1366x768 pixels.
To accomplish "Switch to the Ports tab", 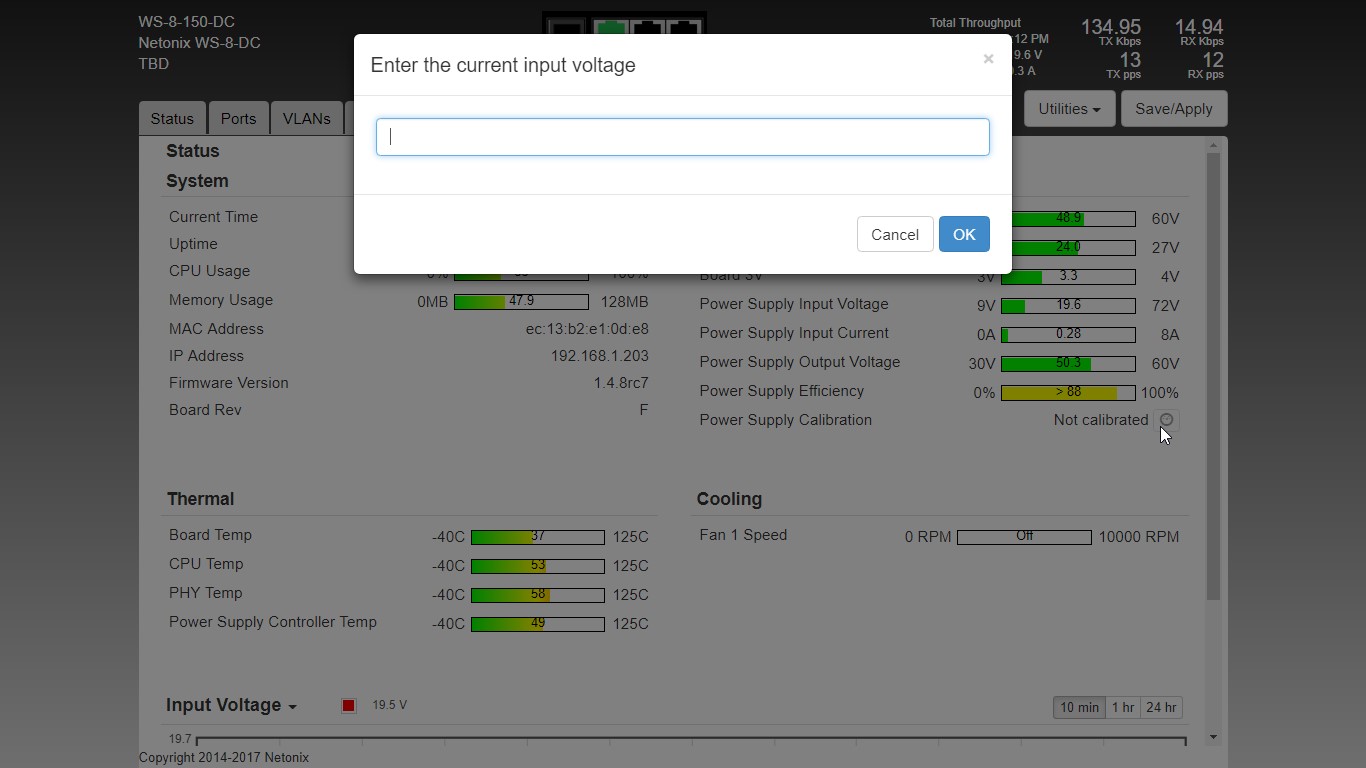I will click(x=238, y=118).
